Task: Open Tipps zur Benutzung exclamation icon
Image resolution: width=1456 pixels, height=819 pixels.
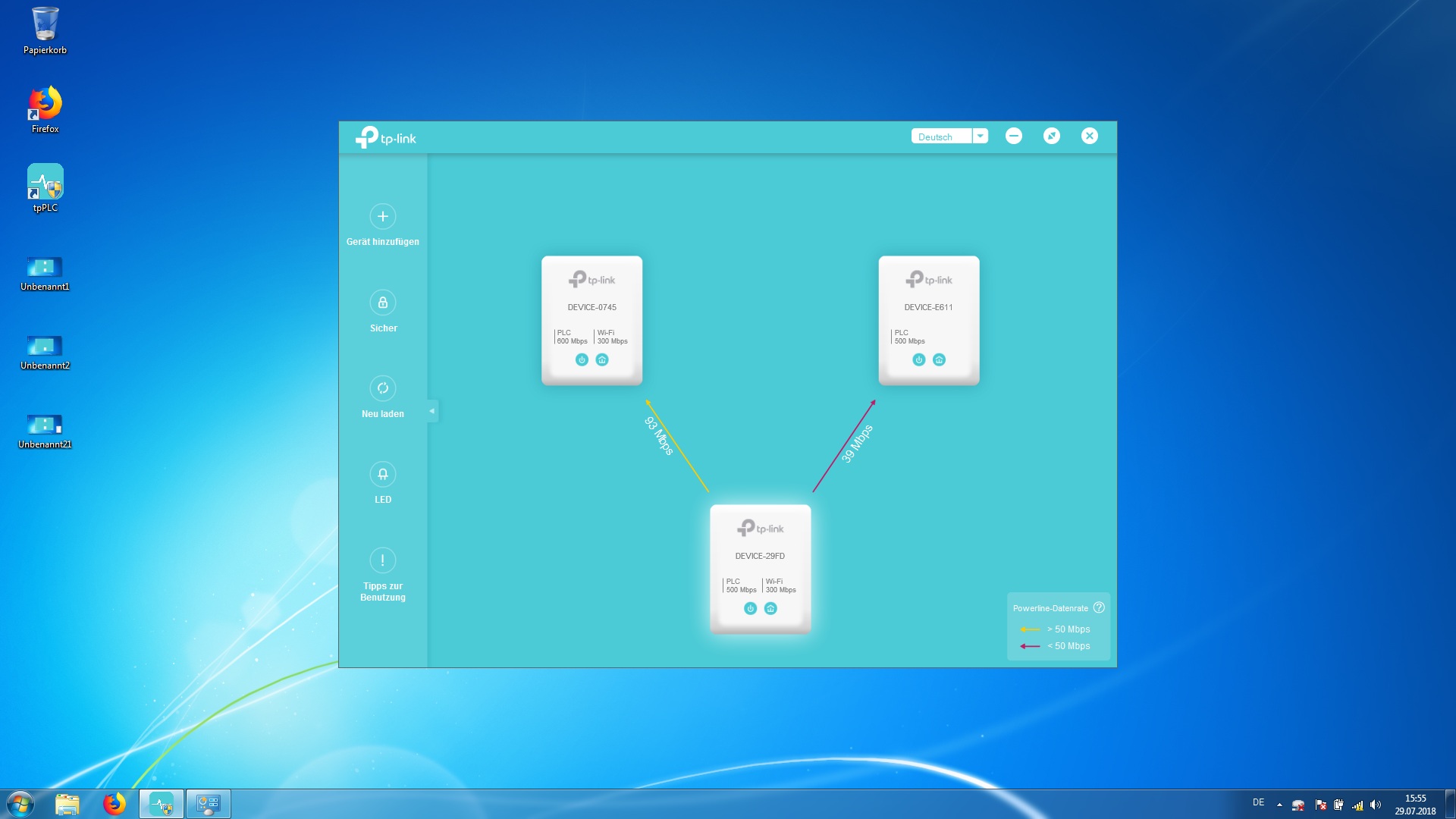Action: (382, 560)
